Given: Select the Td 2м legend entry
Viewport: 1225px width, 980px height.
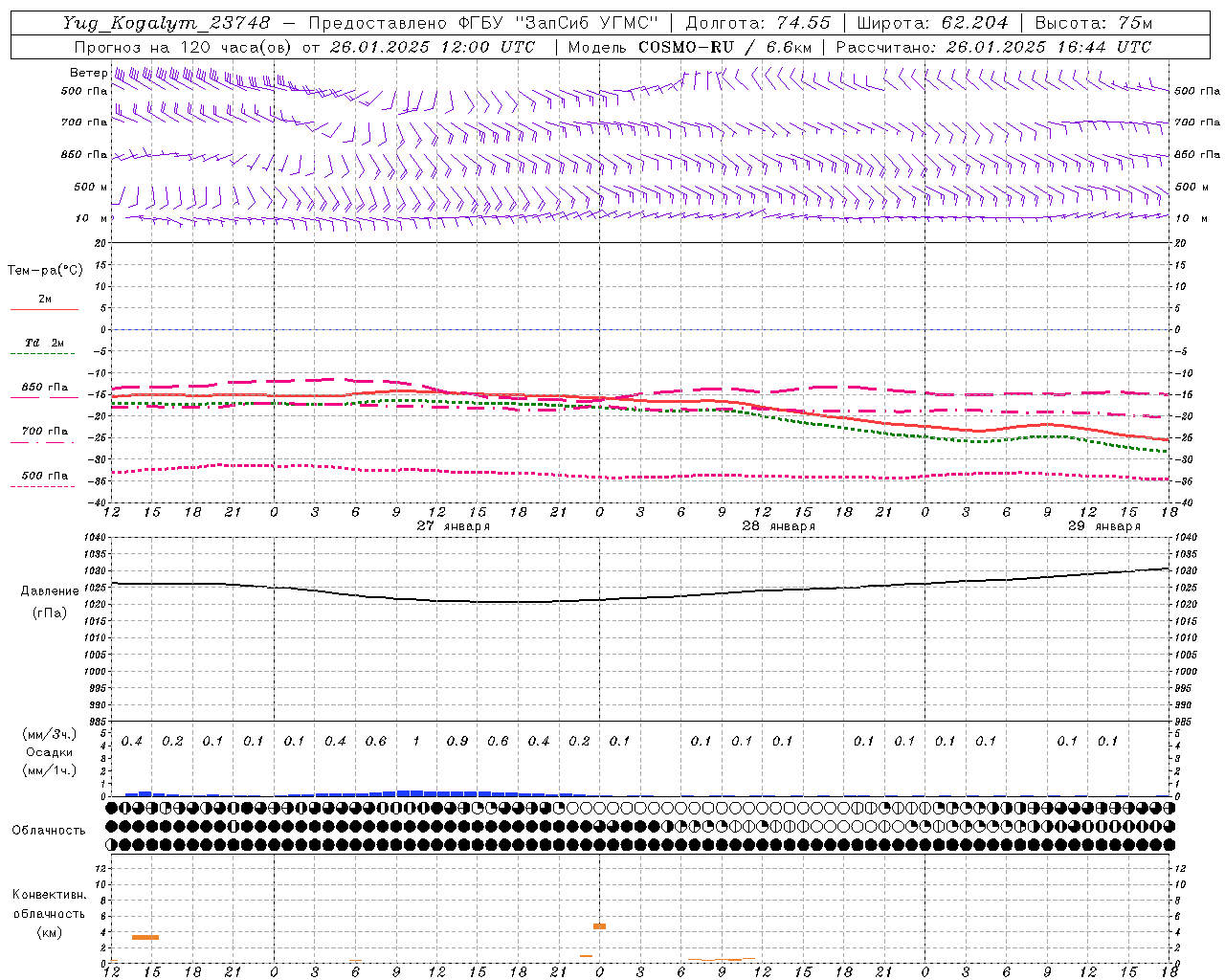Looking at the screenshot, I should coord(45,343).
